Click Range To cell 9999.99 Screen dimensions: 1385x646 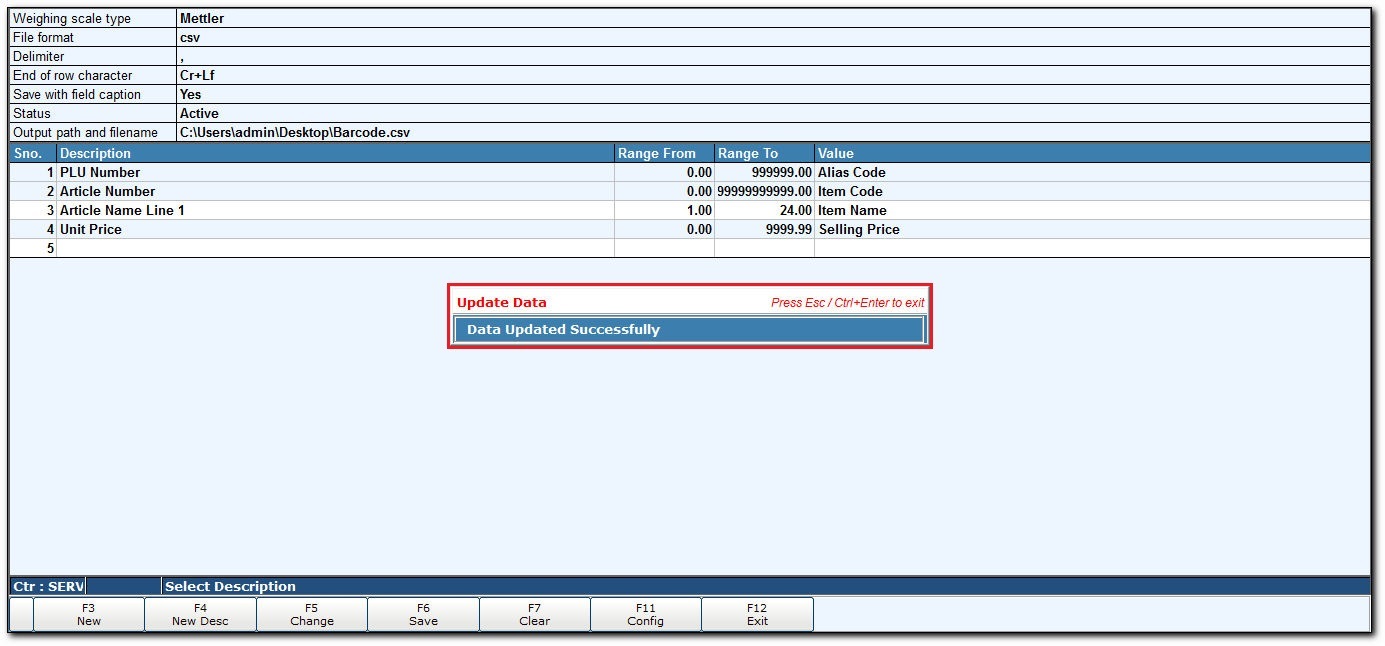(764, 229)
